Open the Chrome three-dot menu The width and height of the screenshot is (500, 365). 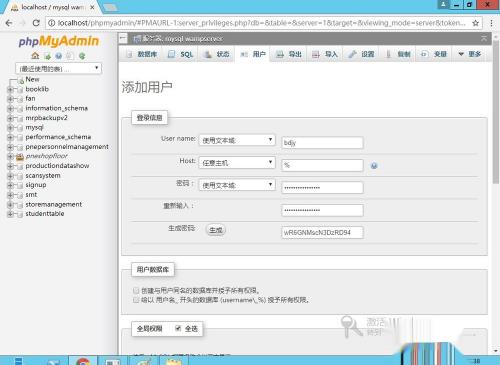tap(491, 23)
